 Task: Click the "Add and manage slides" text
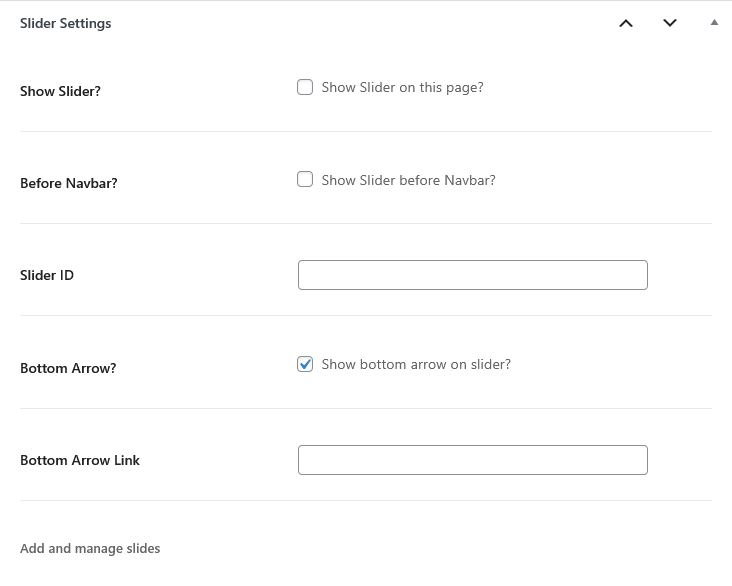point(90,548)
